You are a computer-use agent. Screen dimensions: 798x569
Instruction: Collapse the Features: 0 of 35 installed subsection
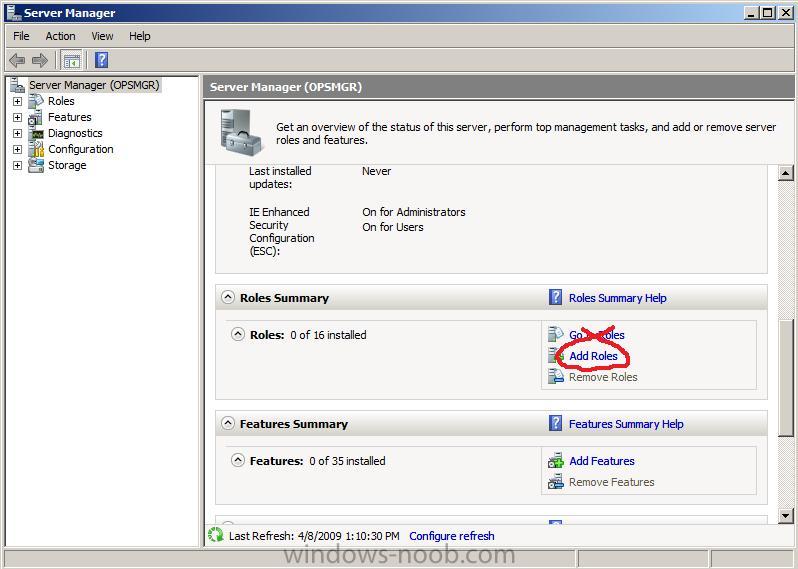coord(238,460)
